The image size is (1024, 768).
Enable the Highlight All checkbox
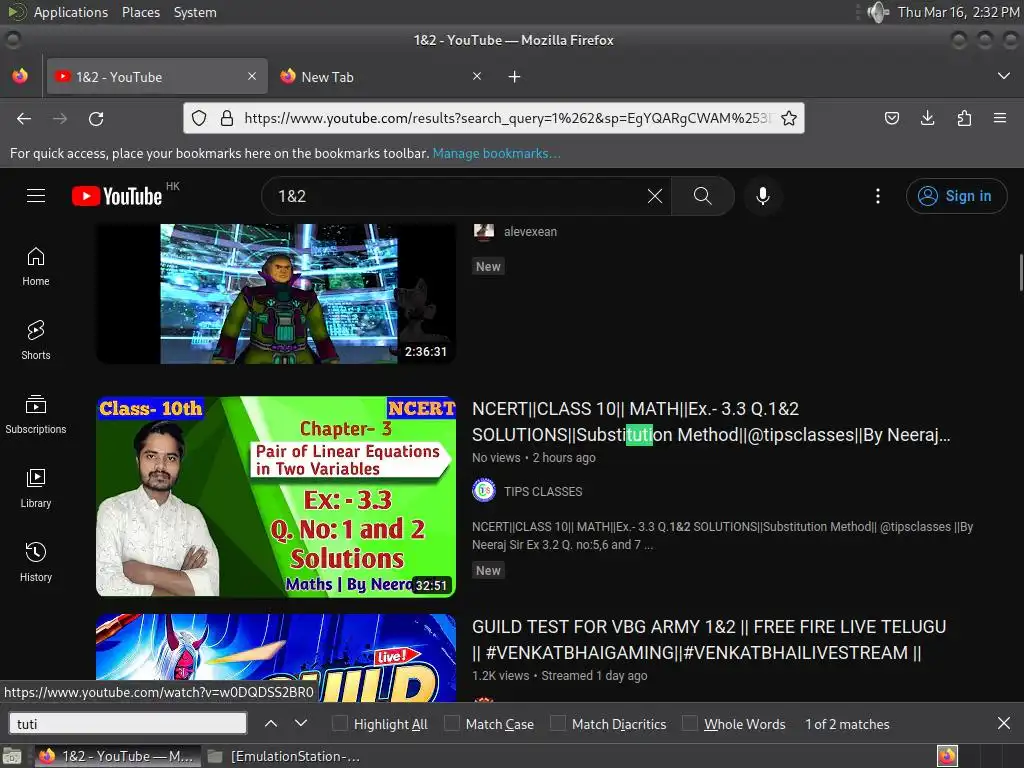340,723
